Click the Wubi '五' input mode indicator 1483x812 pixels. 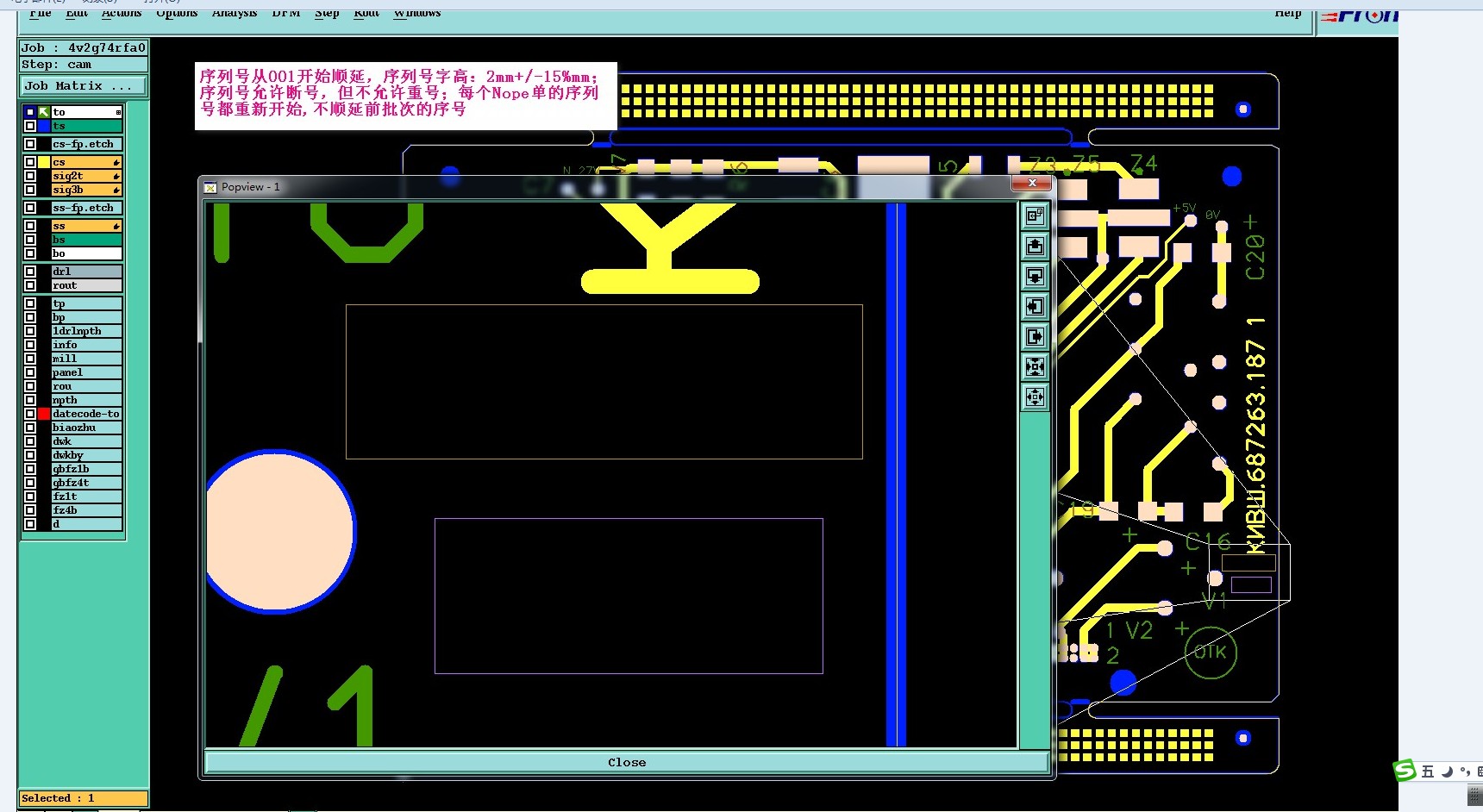[x=1428, y=771]
